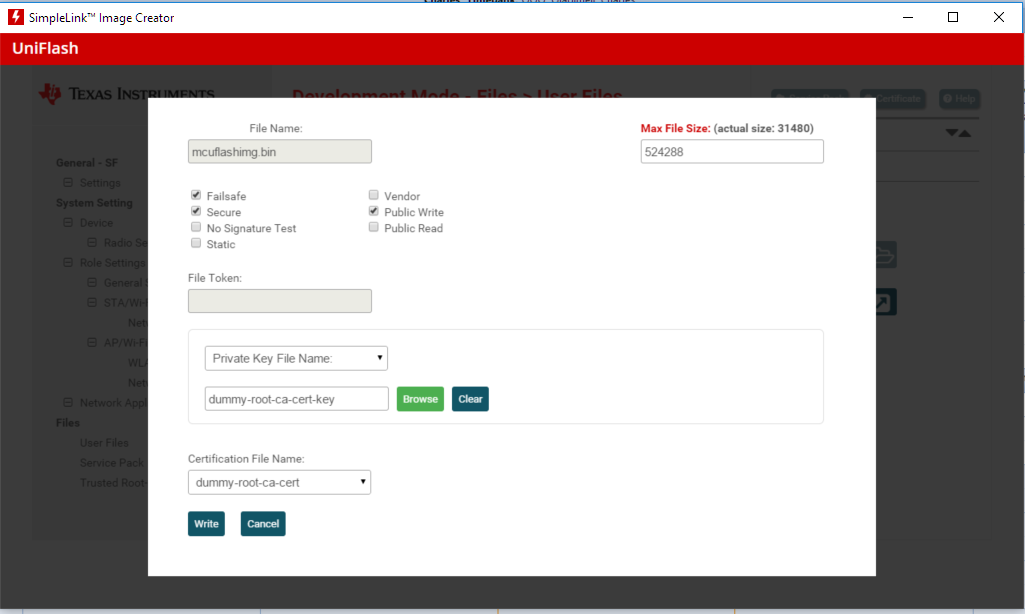Collapse the Settings node under General

[68, 182]
